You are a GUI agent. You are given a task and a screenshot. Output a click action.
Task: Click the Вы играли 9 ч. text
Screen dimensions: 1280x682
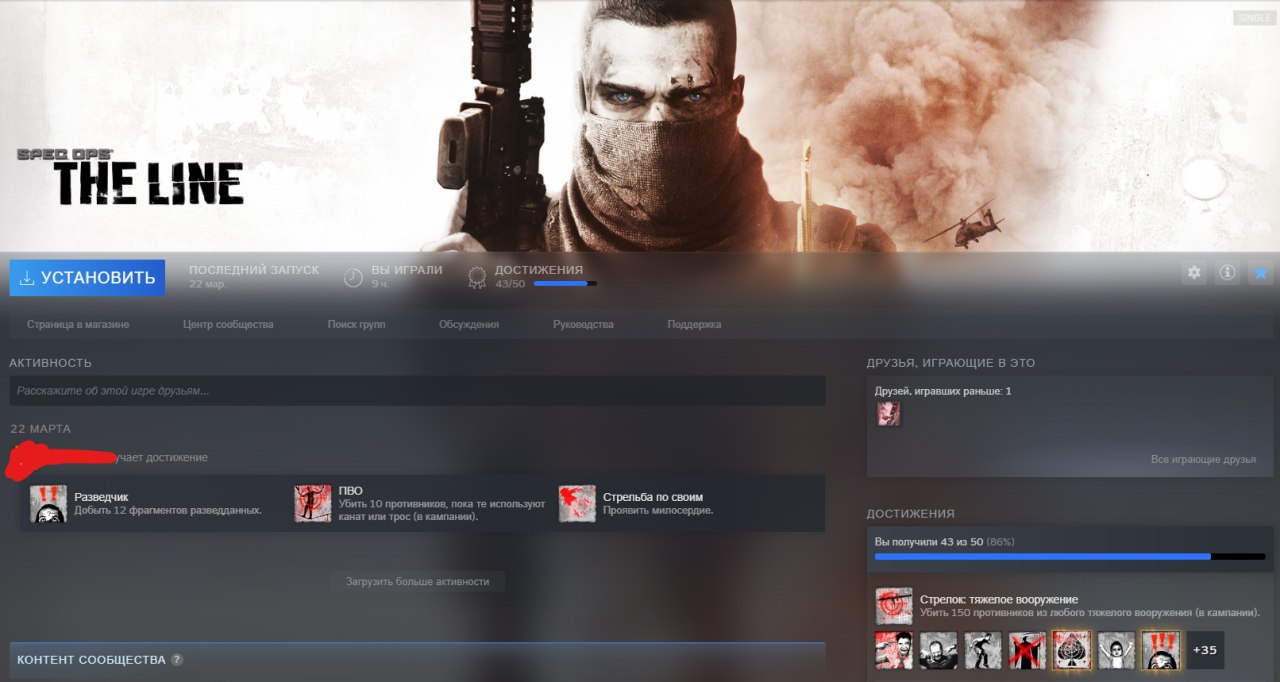(407, 277)
